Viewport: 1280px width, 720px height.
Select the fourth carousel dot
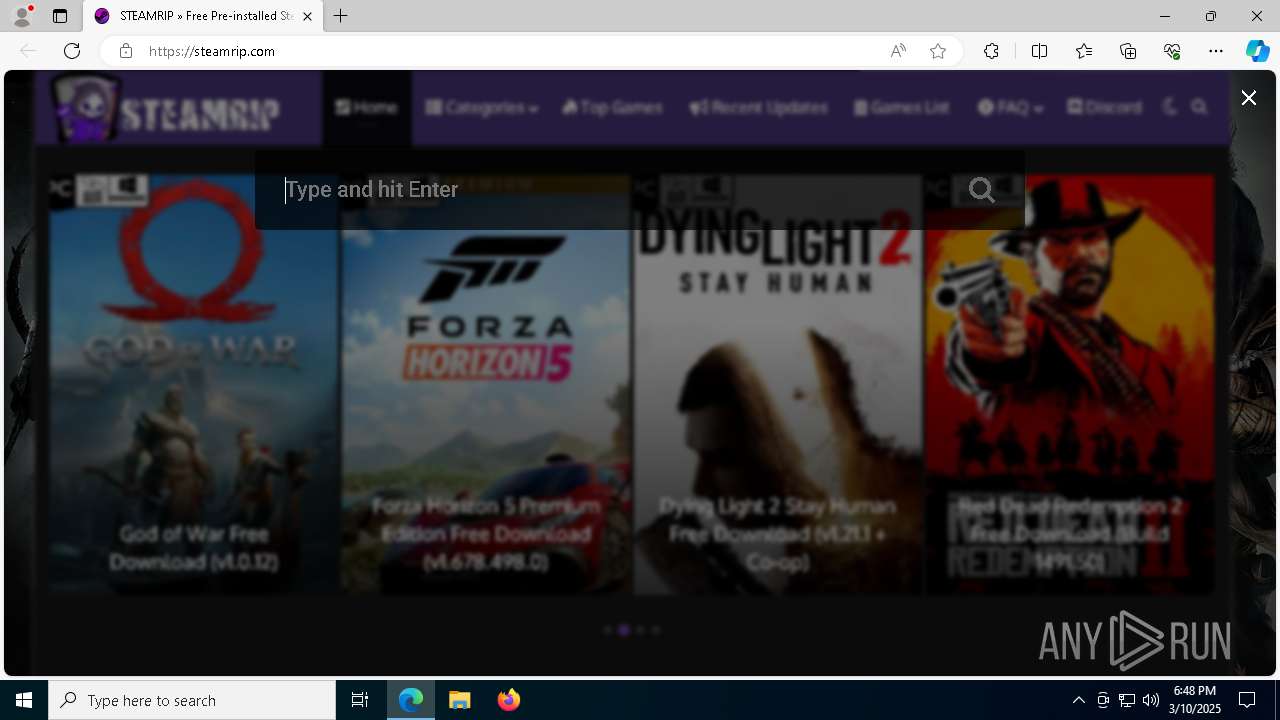coord(656,630)
